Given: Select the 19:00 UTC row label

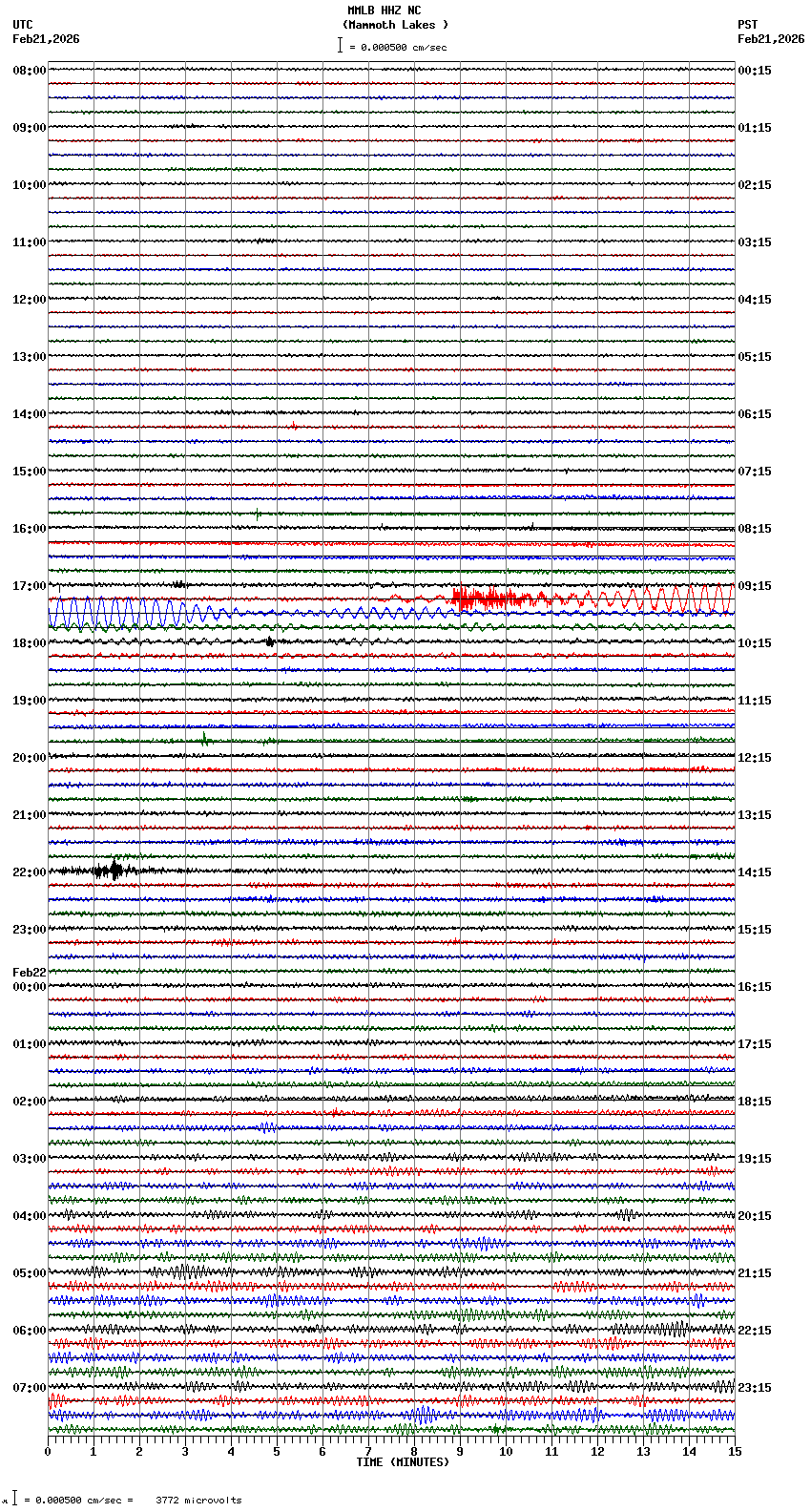Looking at the screenshot, I should point(30,701).
